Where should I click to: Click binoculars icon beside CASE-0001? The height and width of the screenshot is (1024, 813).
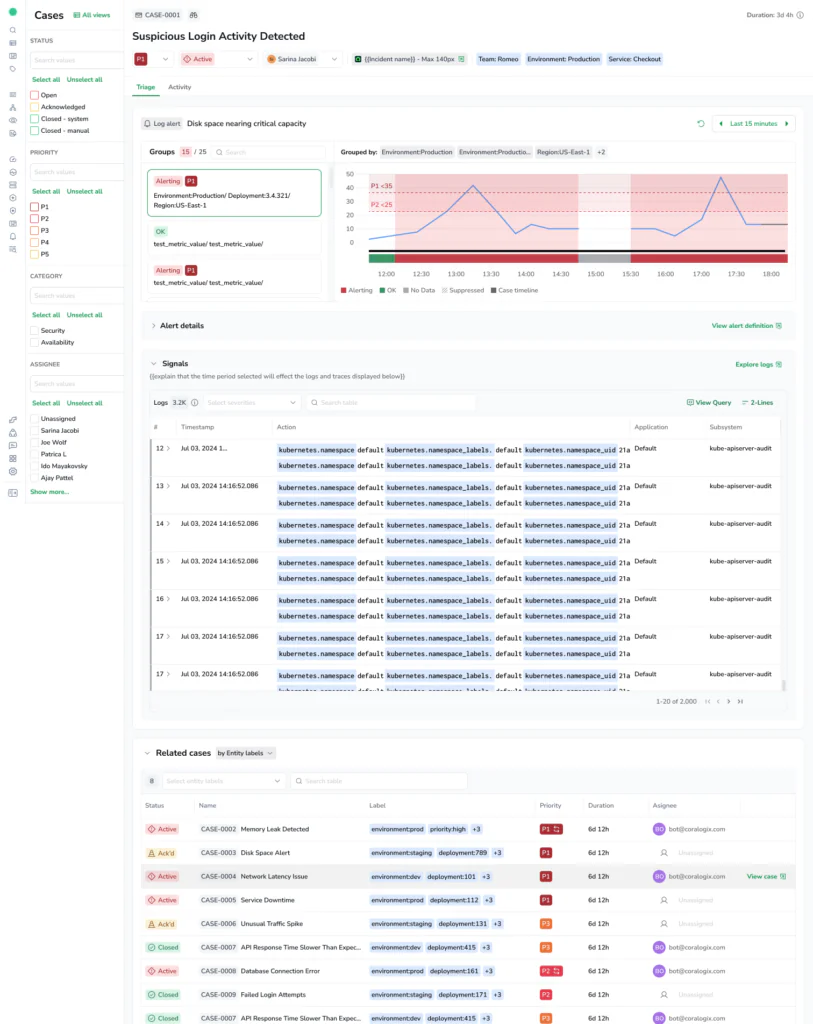(x=193, y=16)
